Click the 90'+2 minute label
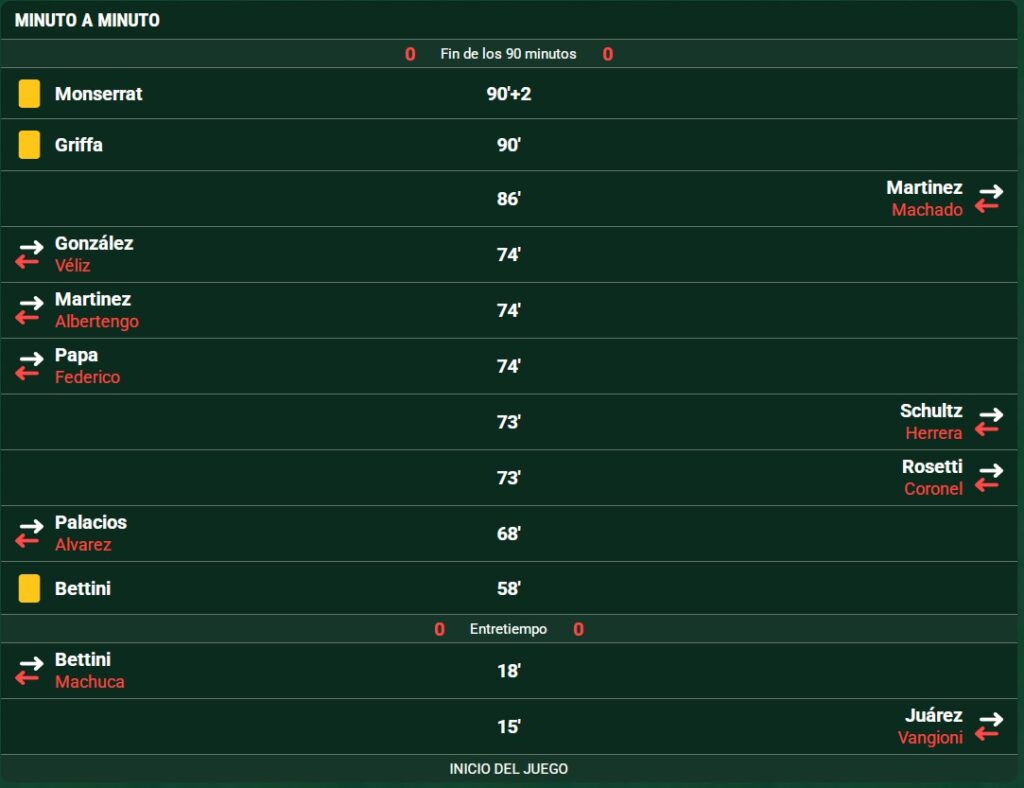Viewport: 1024px width, 788px height. pos(509,94)
